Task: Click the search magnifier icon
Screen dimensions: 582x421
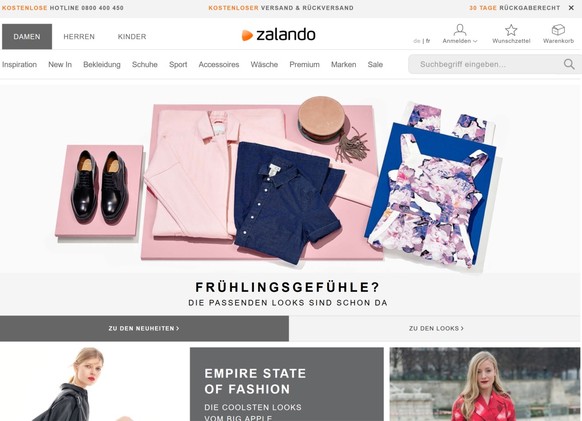Action: click(x=569, y=64)
